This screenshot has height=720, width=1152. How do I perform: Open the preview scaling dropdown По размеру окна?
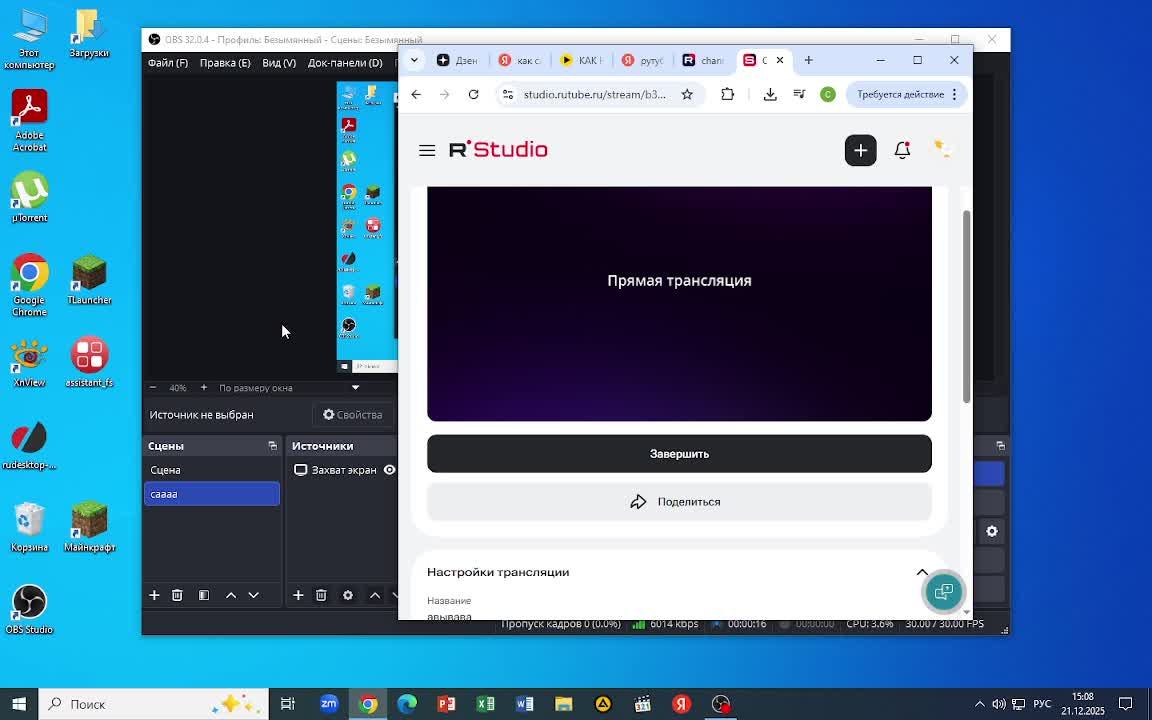coord(289,387)
